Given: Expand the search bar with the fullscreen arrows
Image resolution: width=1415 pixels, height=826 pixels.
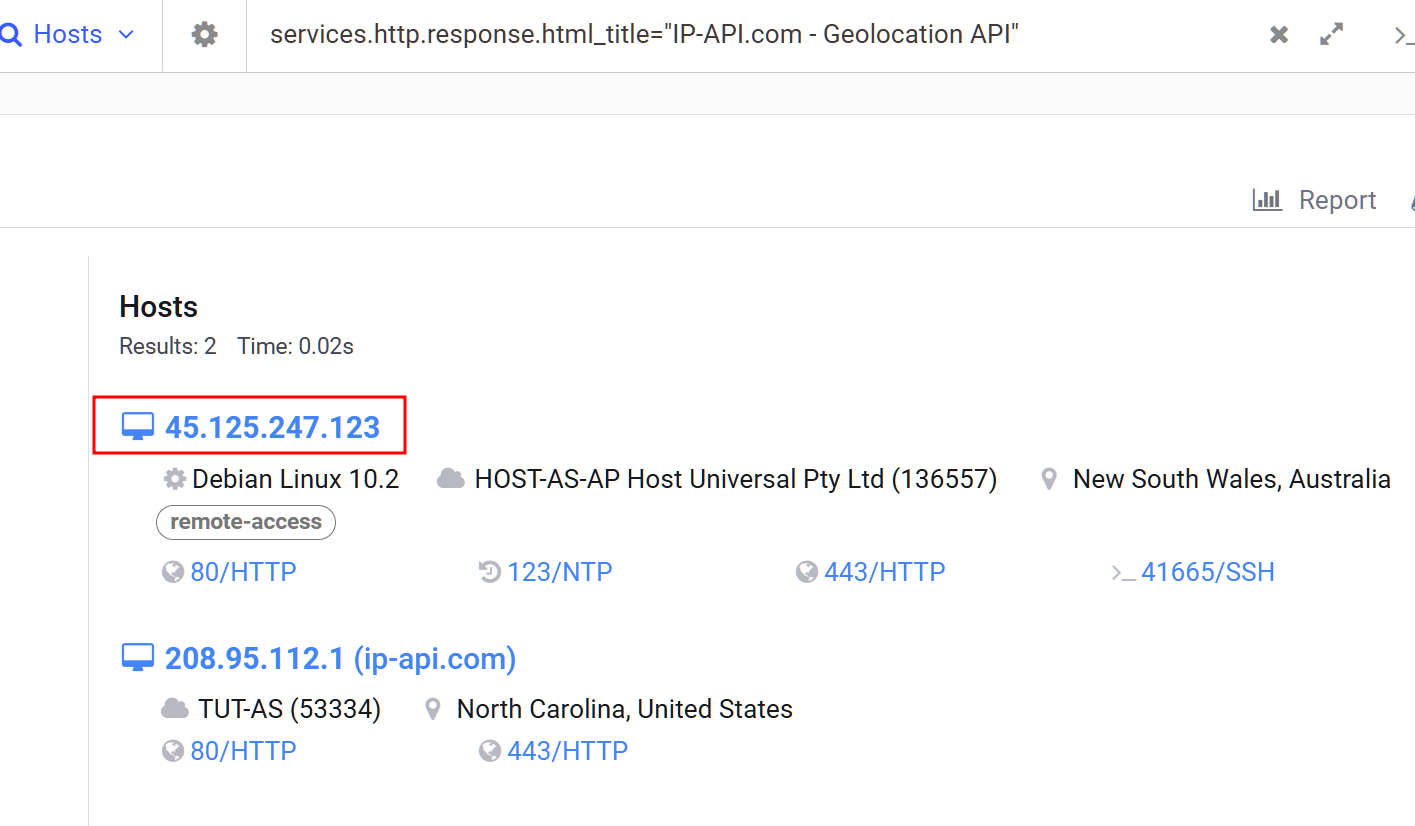Looking at the screenshot, I should [x=1331, y=33].
